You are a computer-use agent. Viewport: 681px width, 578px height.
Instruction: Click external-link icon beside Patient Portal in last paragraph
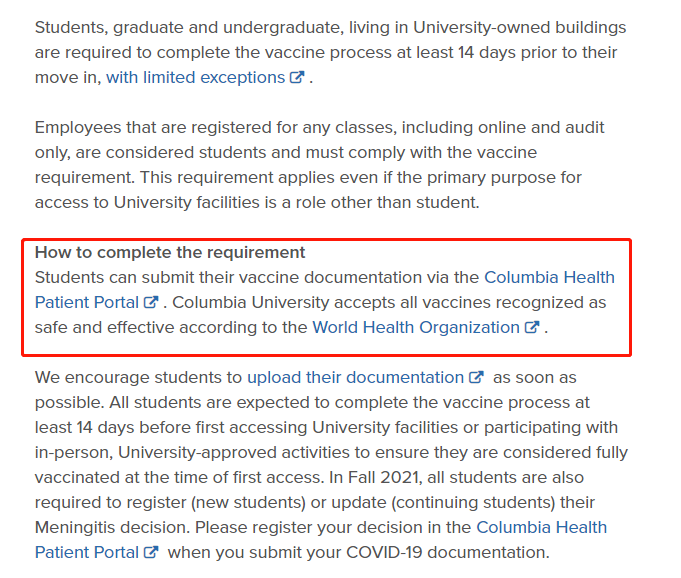[151, 552]
